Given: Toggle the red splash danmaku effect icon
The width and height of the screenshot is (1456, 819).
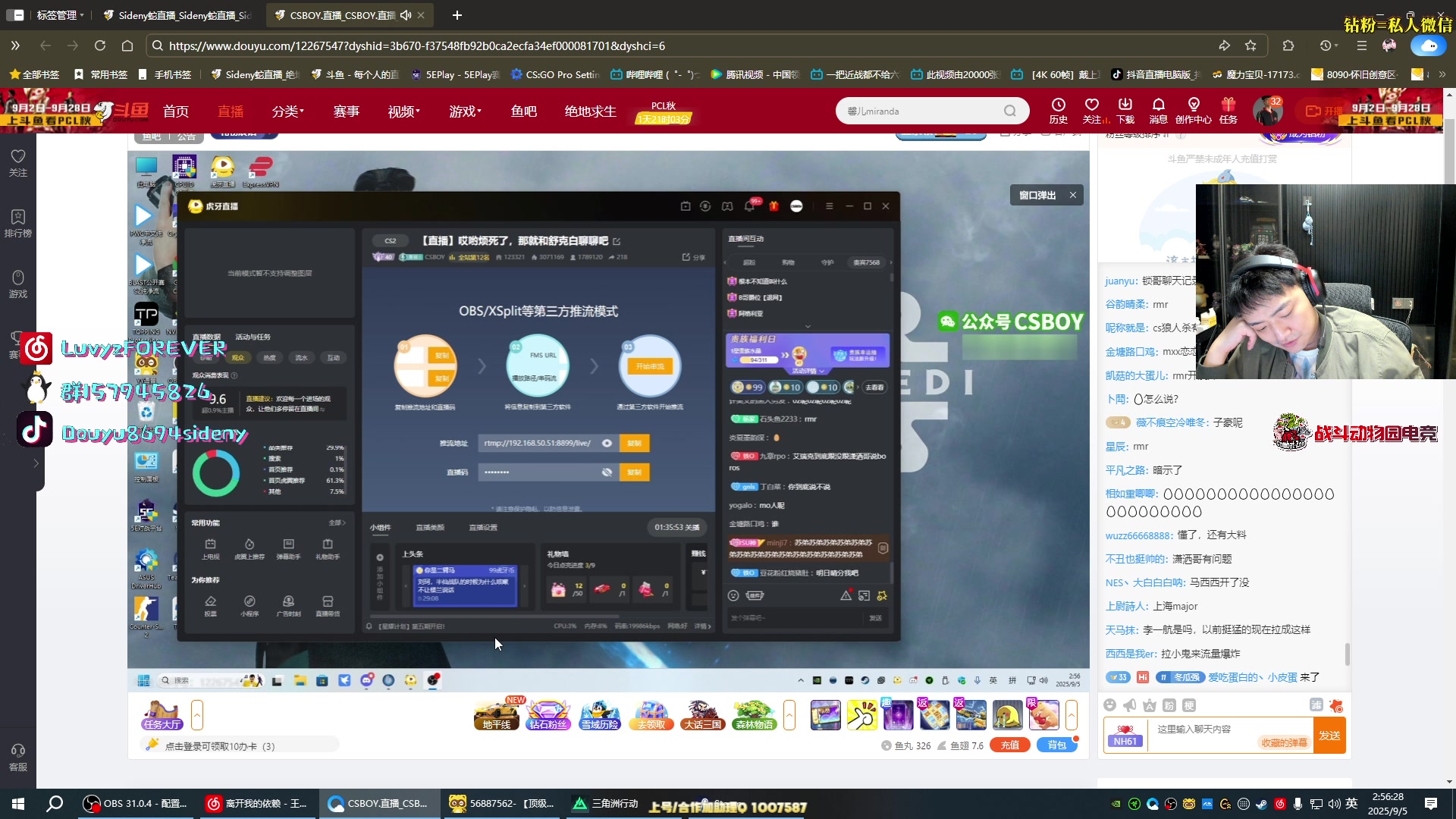Looking at the screenshot, I should click(1336, 705).
